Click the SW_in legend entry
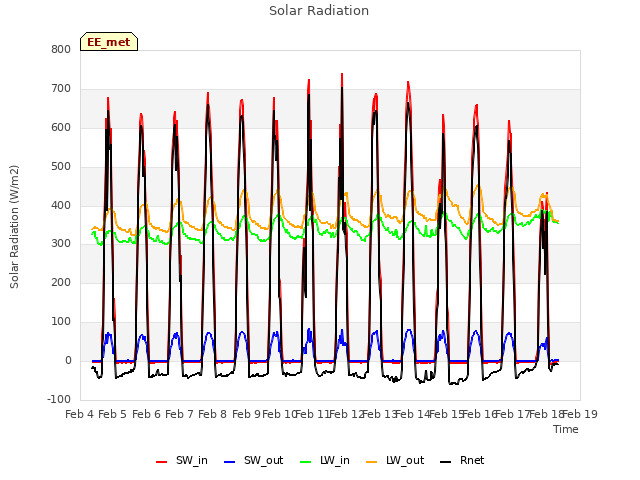The image size is (640, 480). coord(182,460)
